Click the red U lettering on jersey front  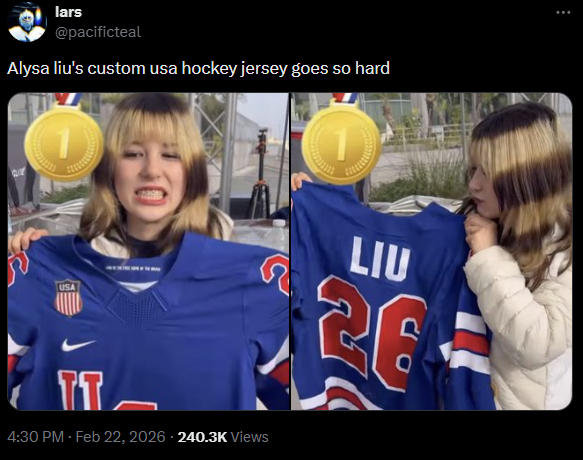tap(80, 390)
